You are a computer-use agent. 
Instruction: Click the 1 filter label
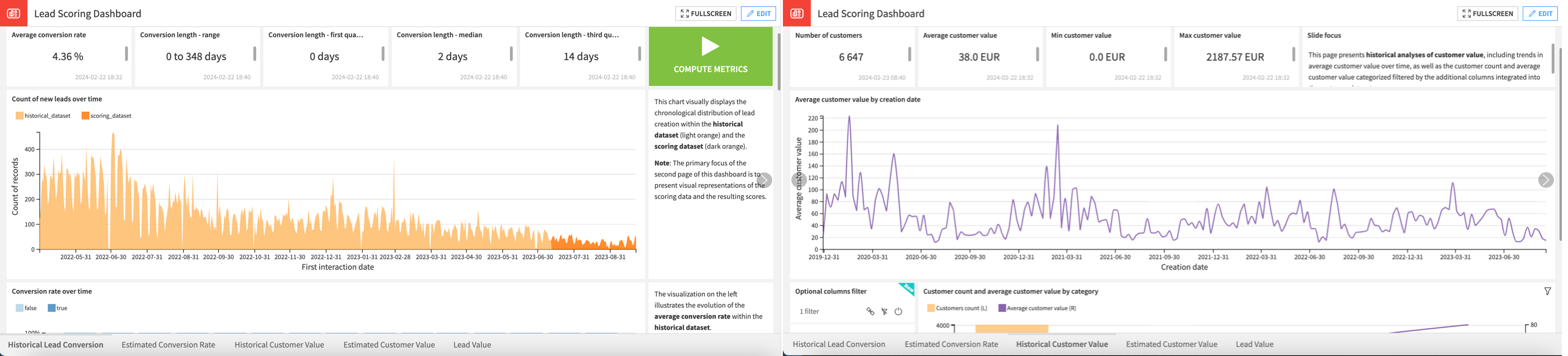click(x=809, y=311)
